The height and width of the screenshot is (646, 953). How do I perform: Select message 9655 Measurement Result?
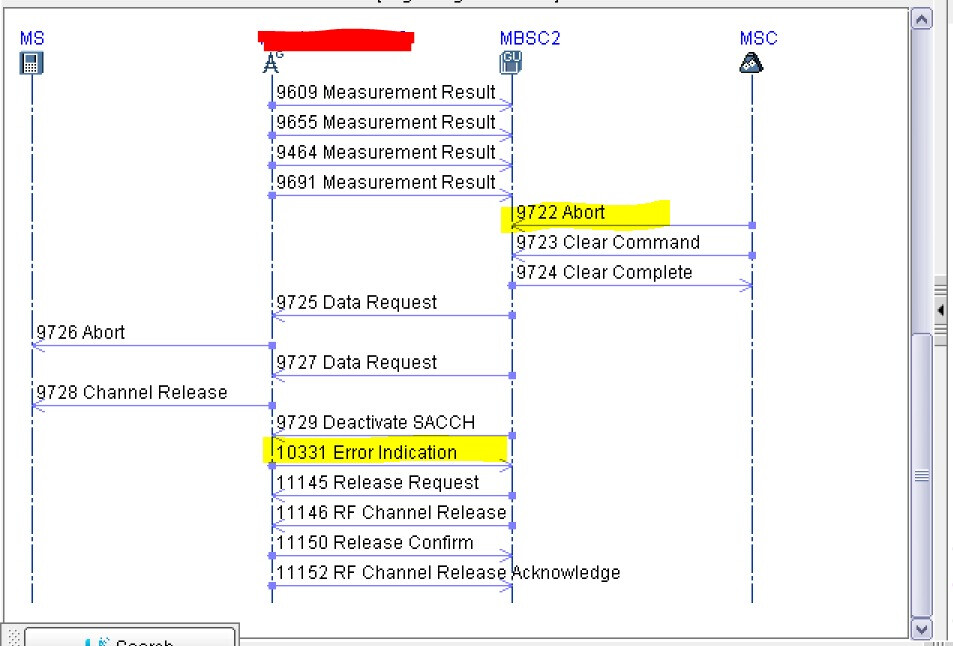tap(386, 122)
